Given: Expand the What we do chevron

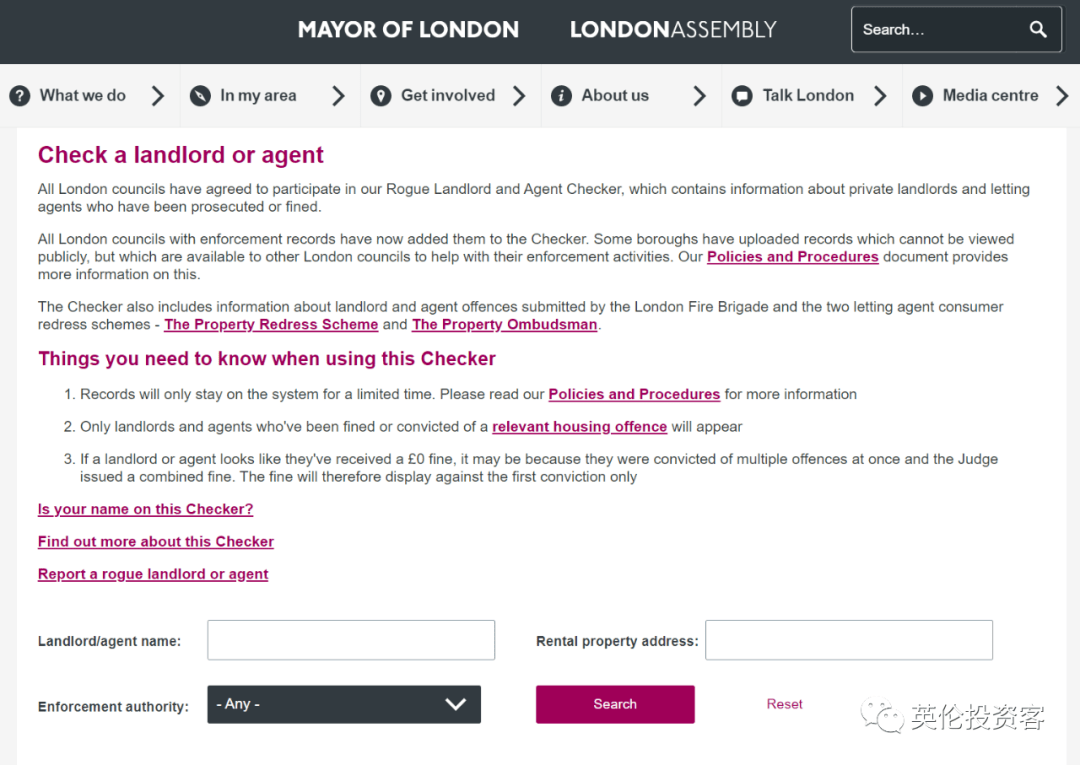Looking at the screenshot, I should tap(158, 96).
